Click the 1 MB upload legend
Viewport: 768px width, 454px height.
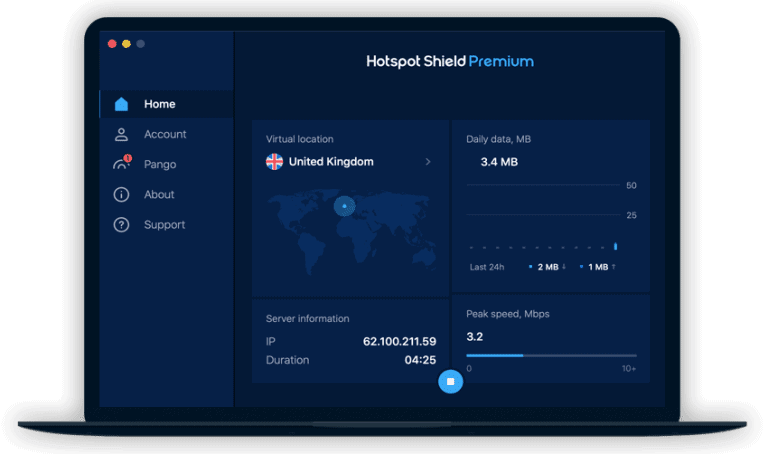pos(598,267)
